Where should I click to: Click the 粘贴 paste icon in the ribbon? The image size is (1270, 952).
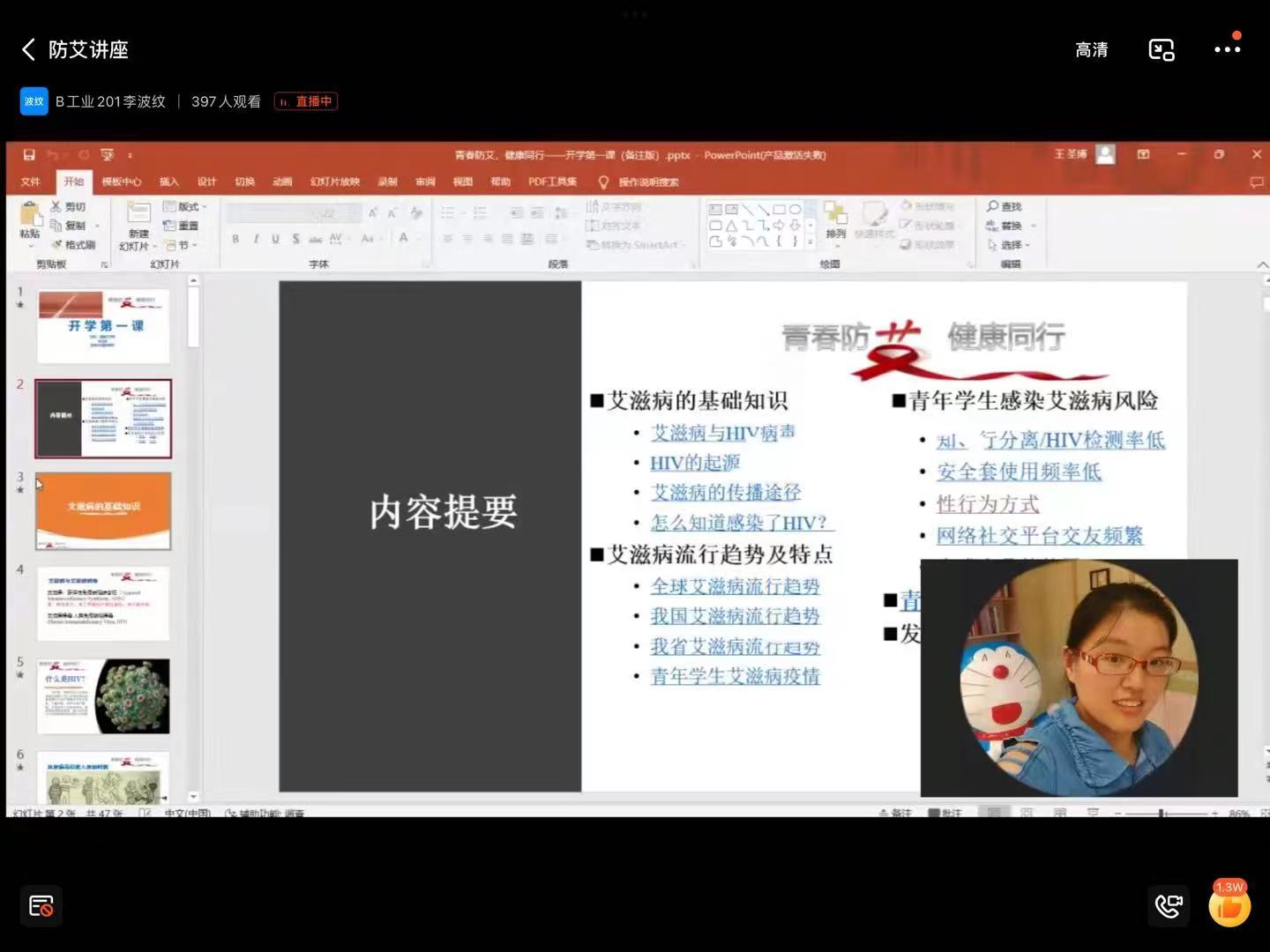click(x=30, y=218)
